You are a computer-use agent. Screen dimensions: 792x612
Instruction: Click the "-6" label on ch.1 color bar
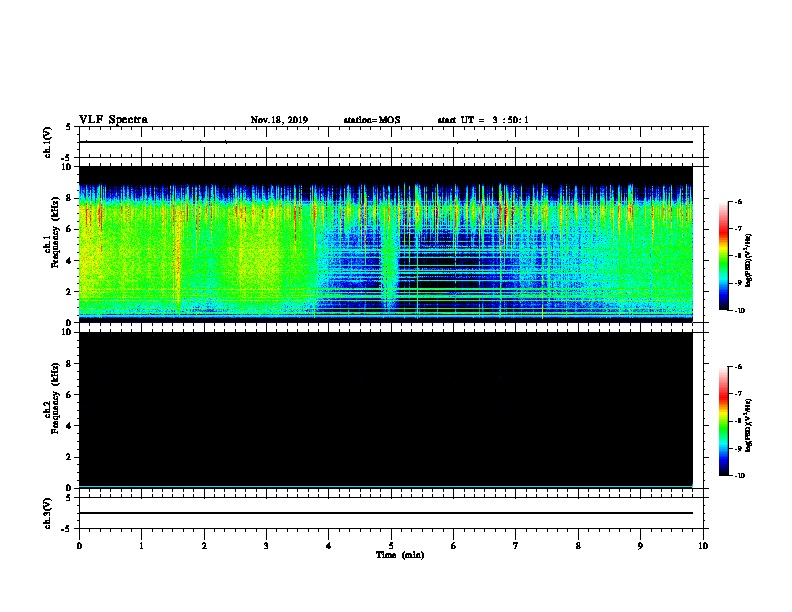pos(738,201)
